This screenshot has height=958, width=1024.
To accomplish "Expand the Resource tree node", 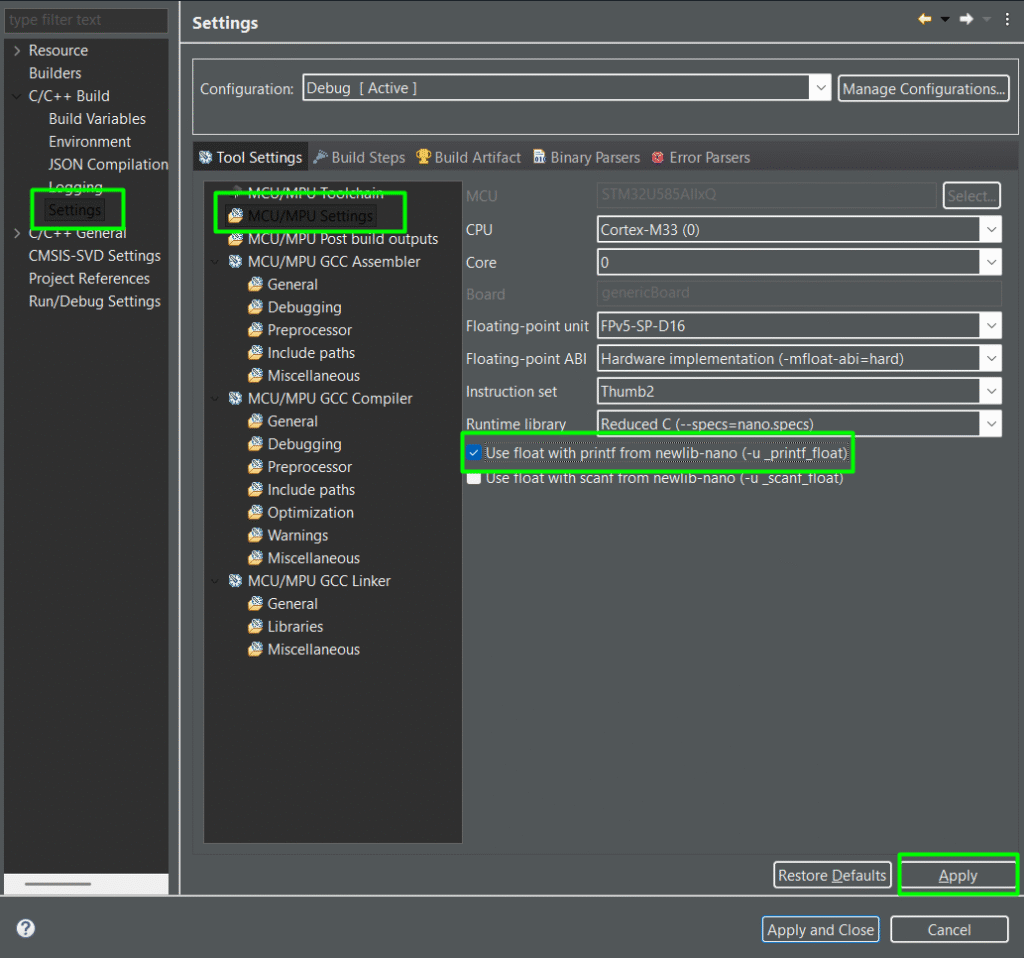I will 17,51.
